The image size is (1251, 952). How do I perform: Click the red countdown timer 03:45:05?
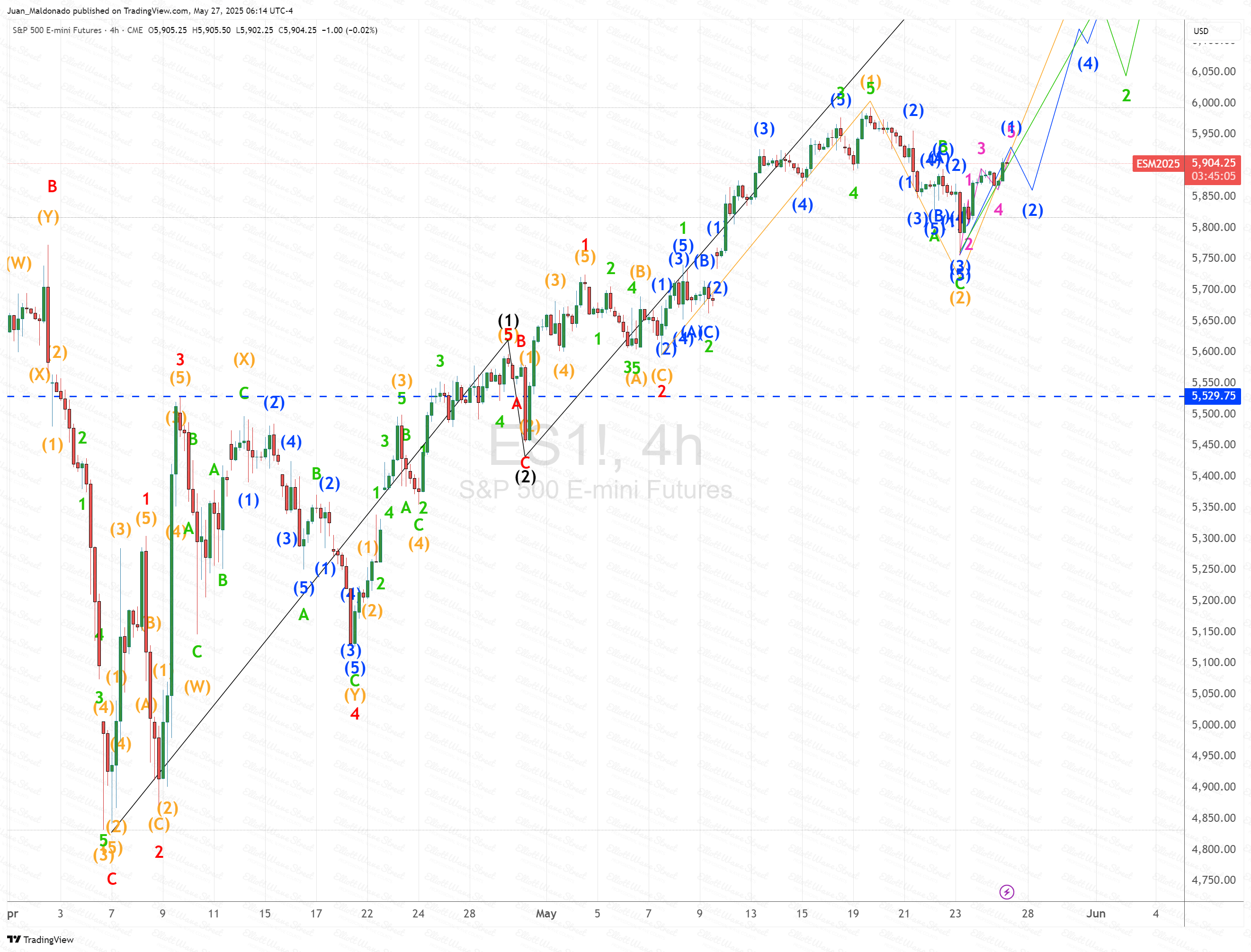1213,176
